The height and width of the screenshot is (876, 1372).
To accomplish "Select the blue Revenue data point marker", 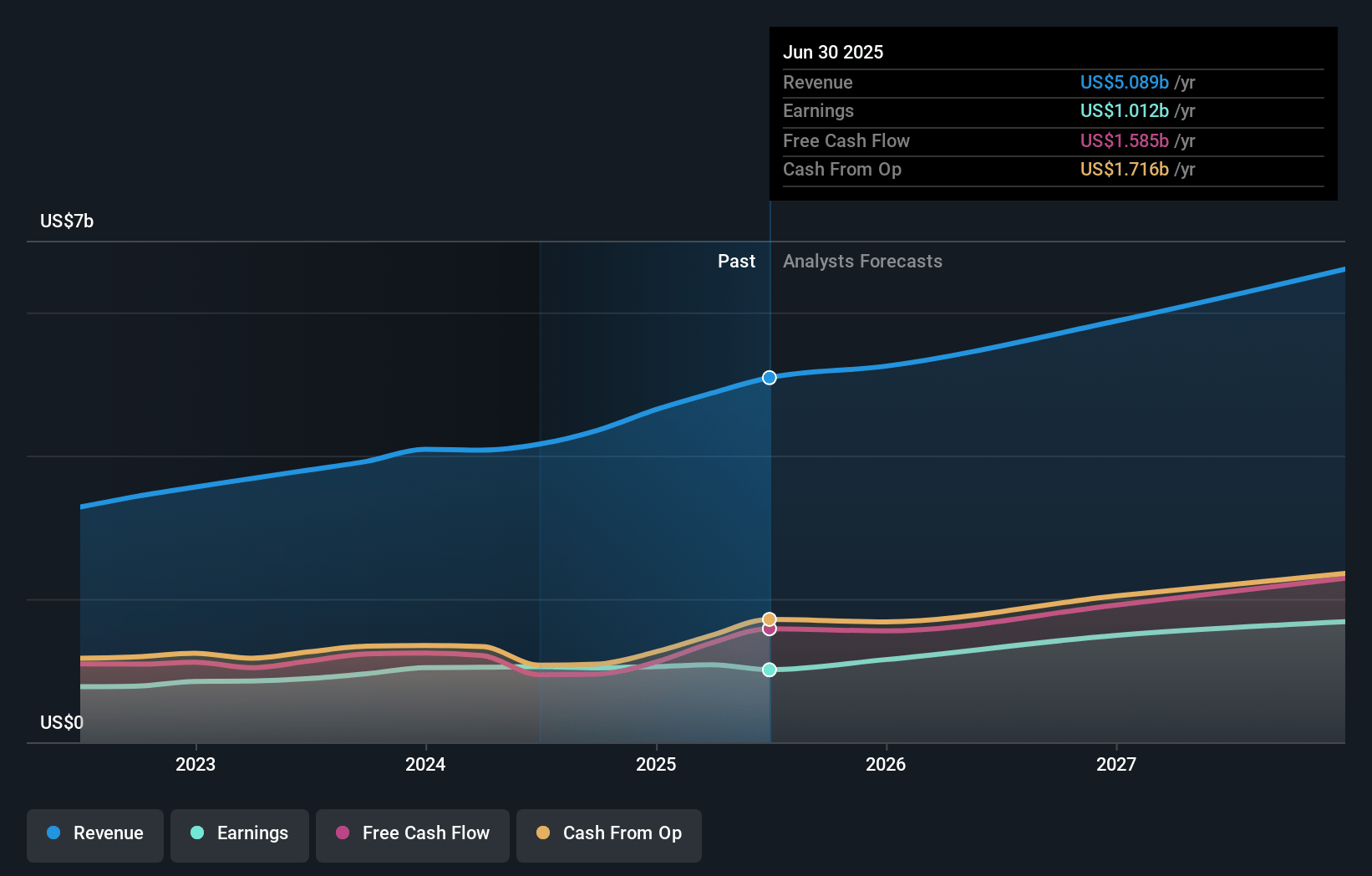I will pos(770,378).
